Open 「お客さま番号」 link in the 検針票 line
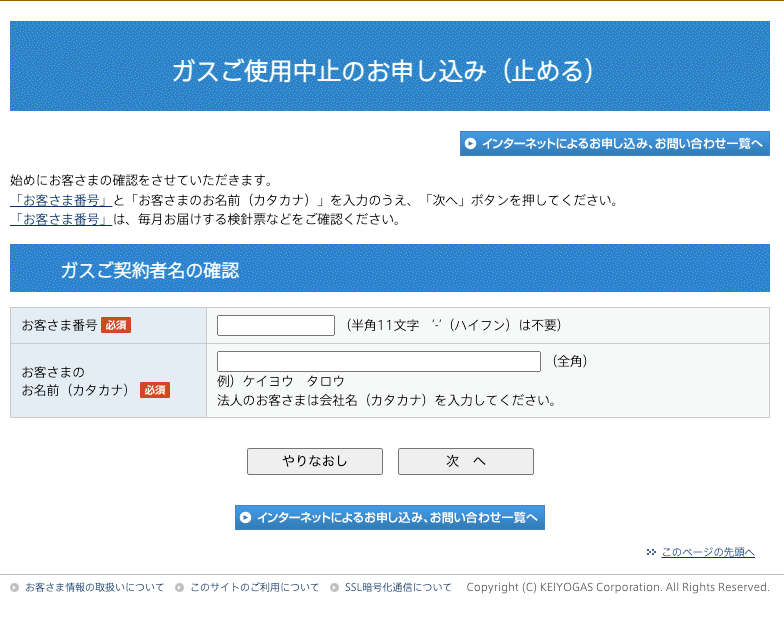784x619 pixels. pyautogui.click(x=61, y=220)
